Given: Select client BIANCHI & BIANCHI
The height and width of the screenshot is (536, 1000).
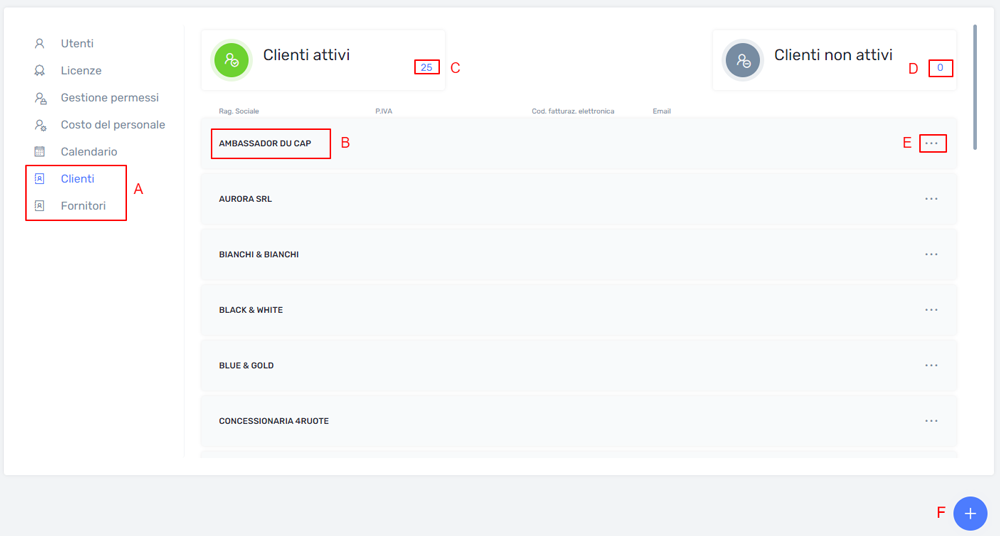Looking at the screenshot, I should (x=259, y=255).
